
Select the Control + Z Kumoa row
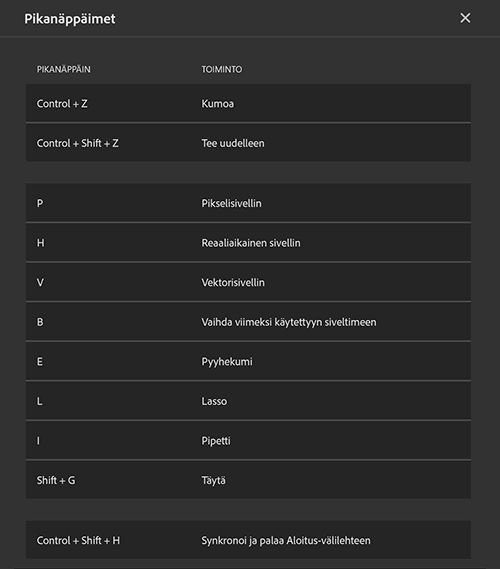click(x=248, y=103)
